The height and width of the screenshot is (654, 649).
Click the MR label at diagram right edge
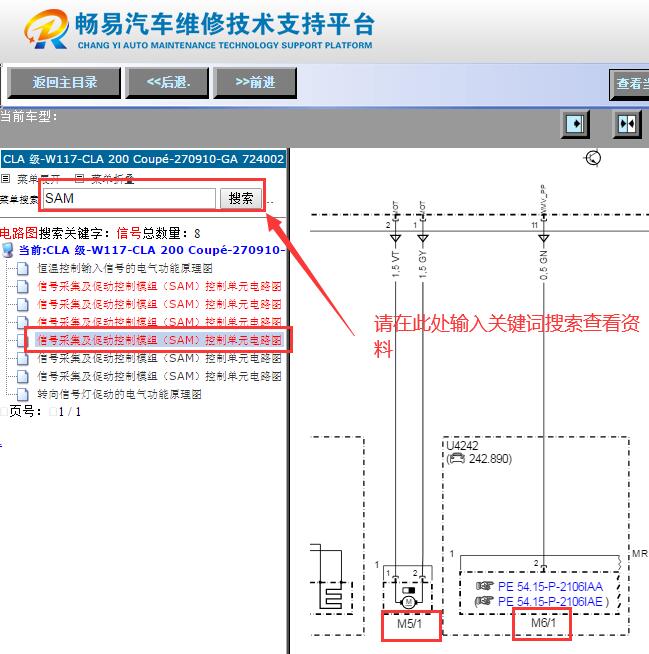click(x=640, y=553)
